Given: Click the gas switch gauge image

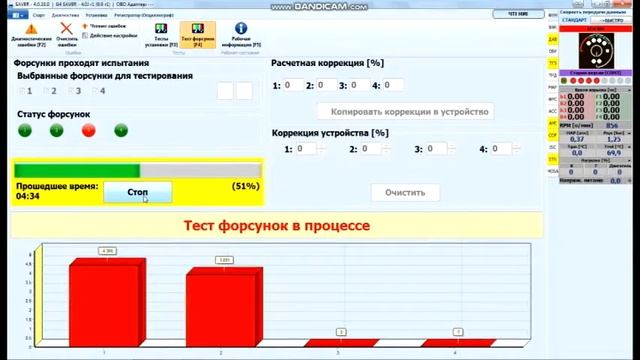Looking at the screenshot, I should [596, 51].
